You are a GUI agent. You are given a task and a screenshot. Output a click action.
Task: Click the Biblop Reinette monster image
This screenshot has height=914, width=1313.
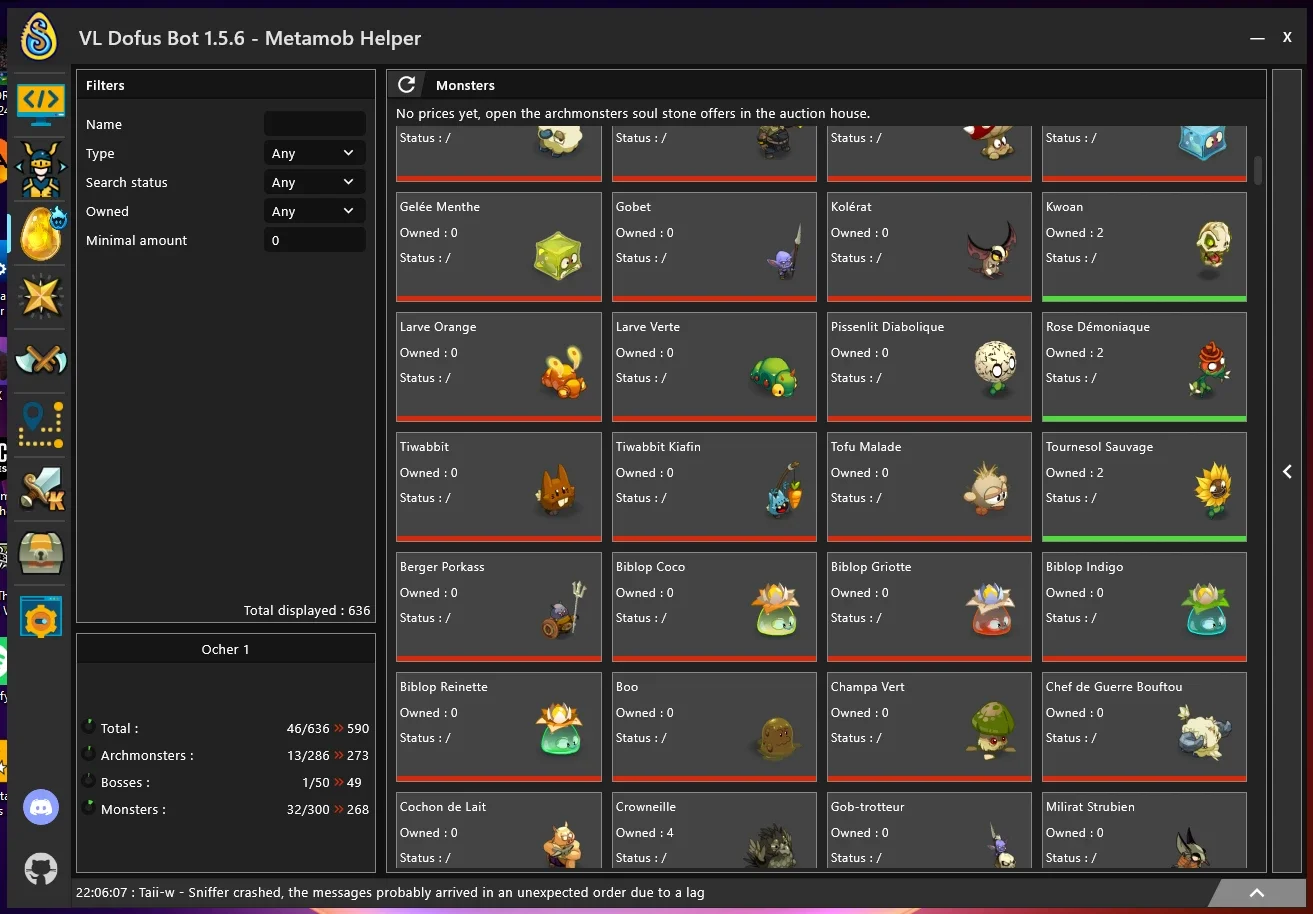click(560, 728)
